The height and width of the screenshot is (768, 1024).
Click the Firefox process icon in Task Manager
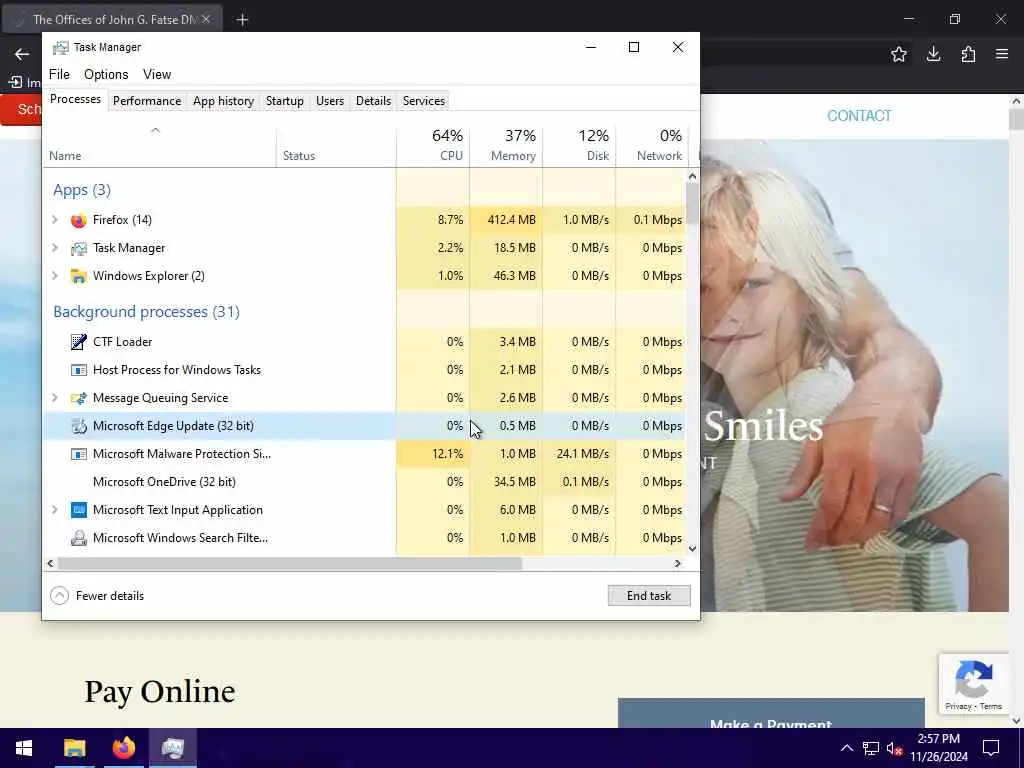(x=78, y=220)
